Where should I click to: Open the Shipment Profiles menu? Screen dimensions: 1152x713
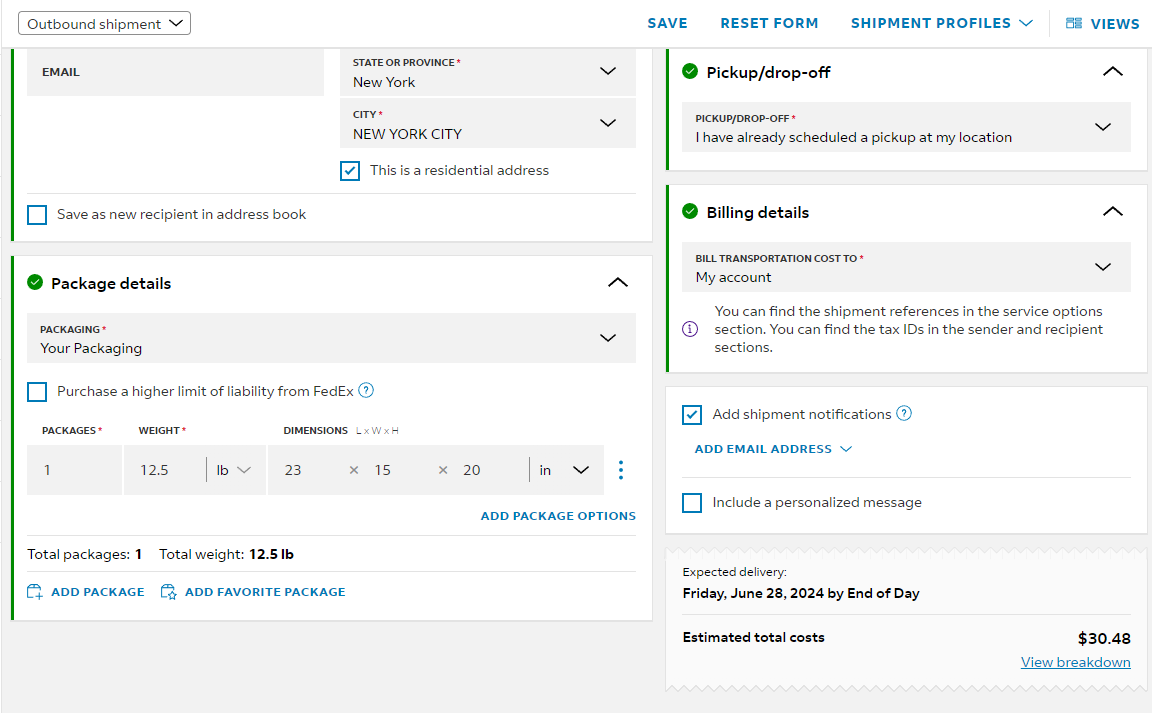[942, 24]
